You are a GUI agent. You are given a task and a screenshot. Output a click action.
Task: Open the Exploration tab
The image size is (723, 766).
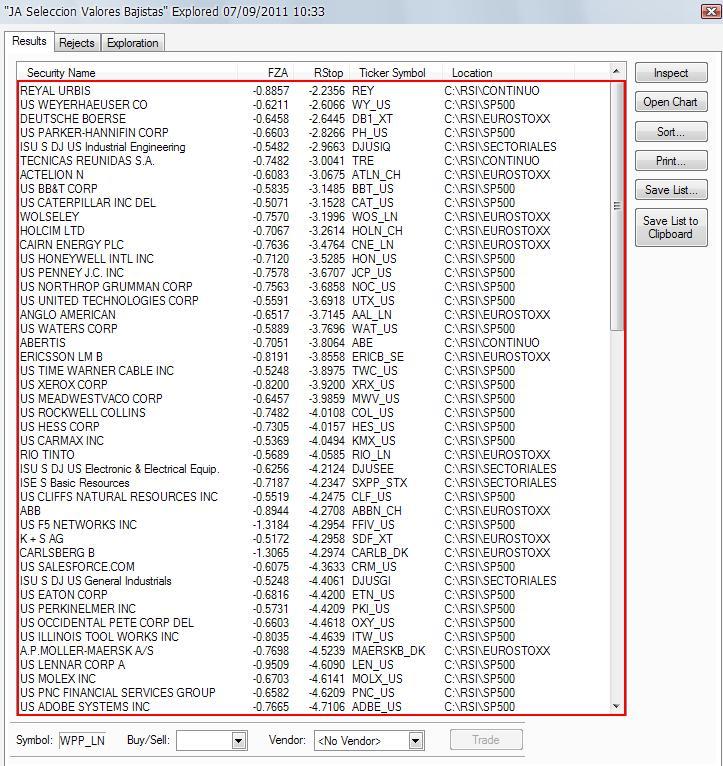132,43
